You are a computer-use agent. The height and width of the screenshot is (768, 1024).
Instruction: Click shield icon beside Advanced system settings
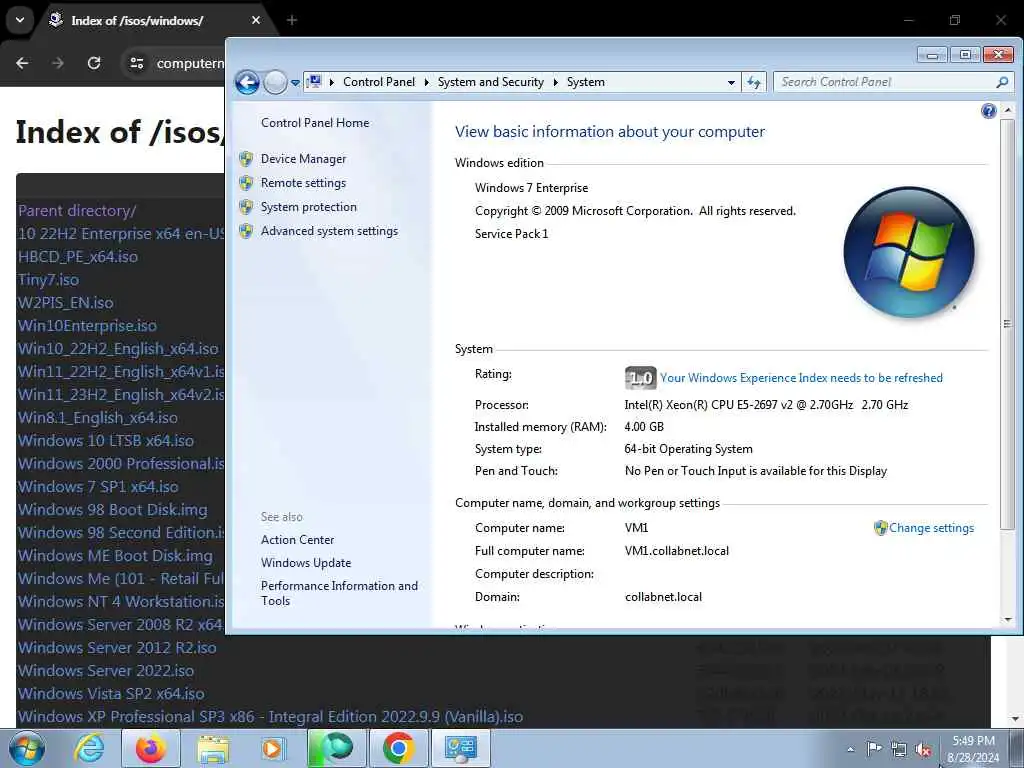[x=246, y=231]
